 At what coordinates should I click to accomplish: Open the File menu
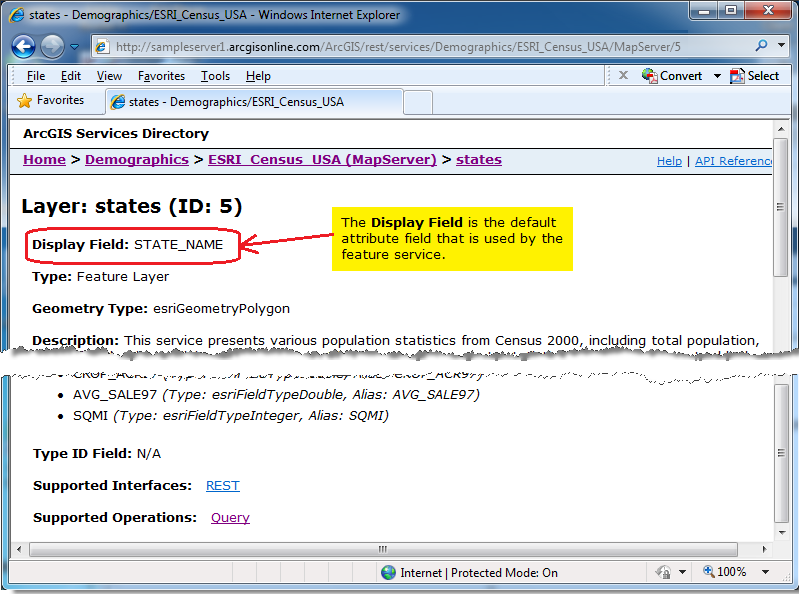point(36,76)
